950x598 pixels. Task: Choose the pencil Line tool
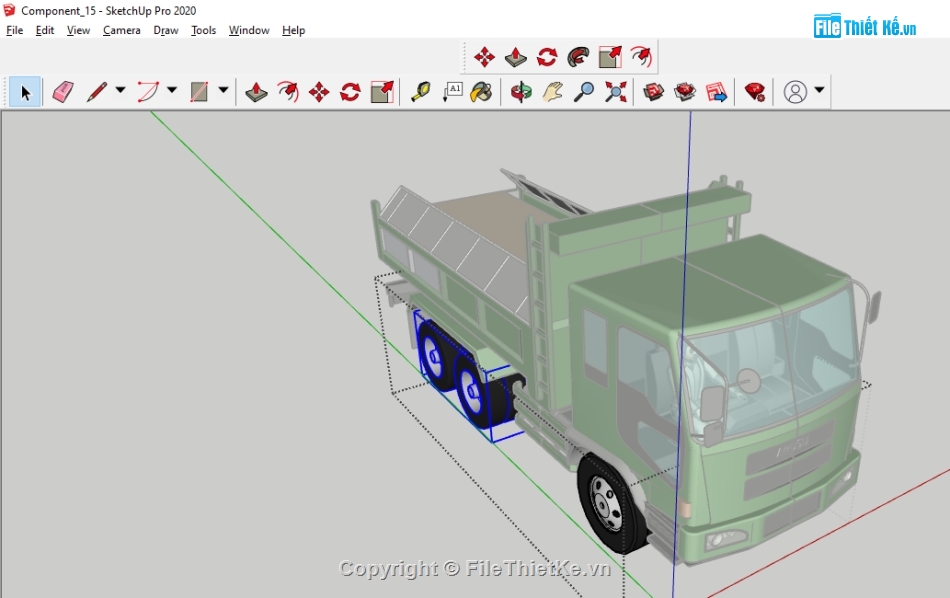(97, 92)
